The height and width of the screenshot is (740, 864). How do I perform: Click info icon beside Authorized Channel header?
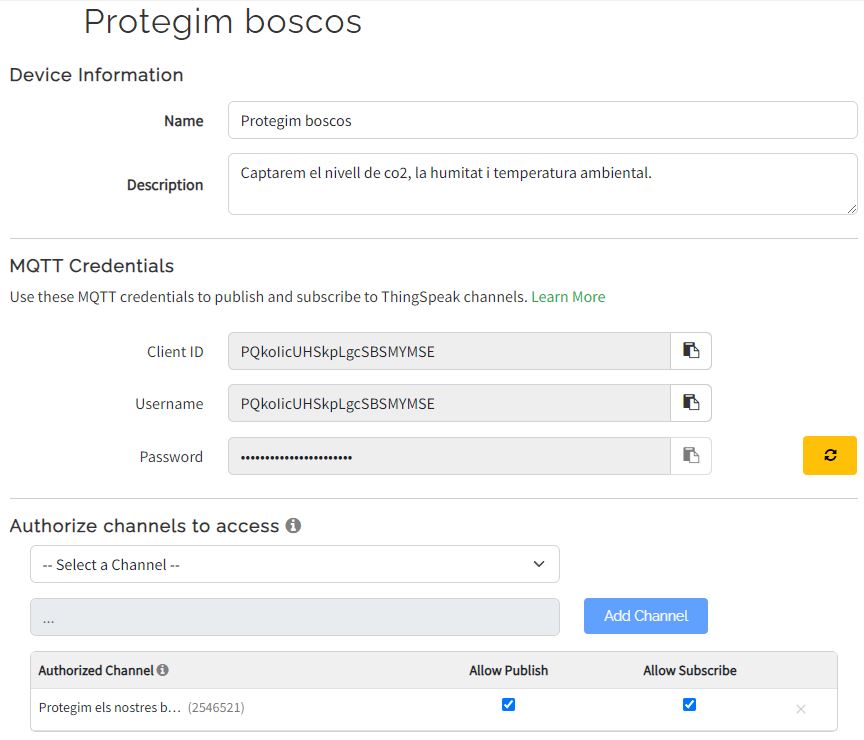pyautogui.click(x=163, y=670)
